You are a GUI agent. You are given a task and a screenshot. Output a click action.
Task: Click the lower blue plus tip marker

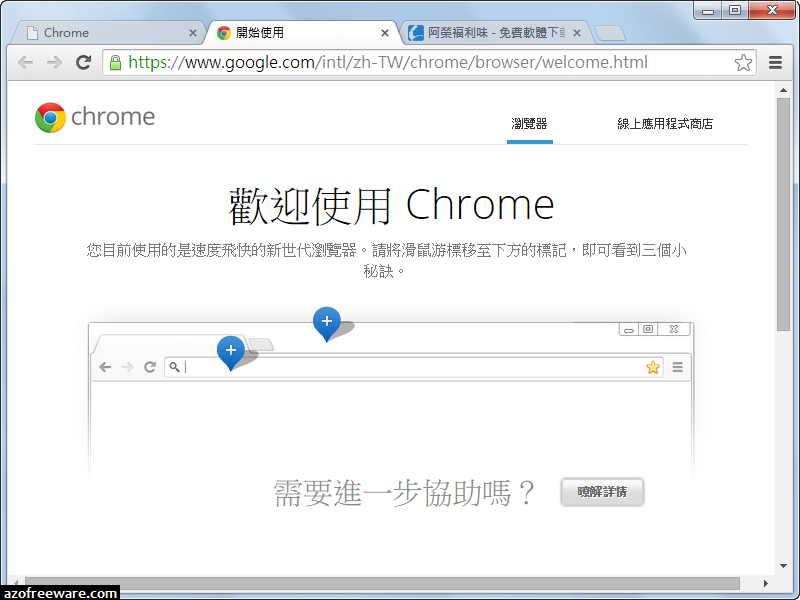pos(230,350)
